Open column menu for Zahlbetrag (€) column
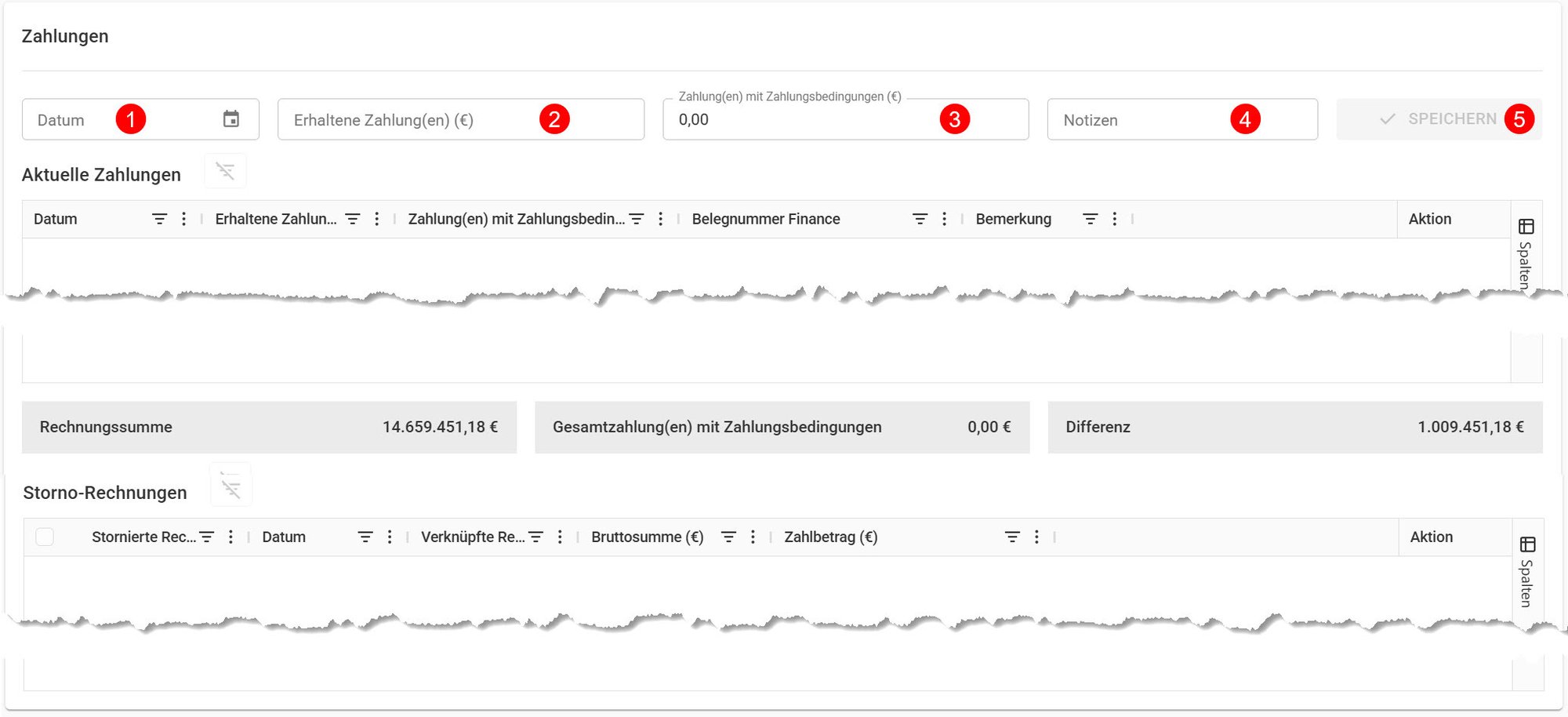 (1036, 537)
